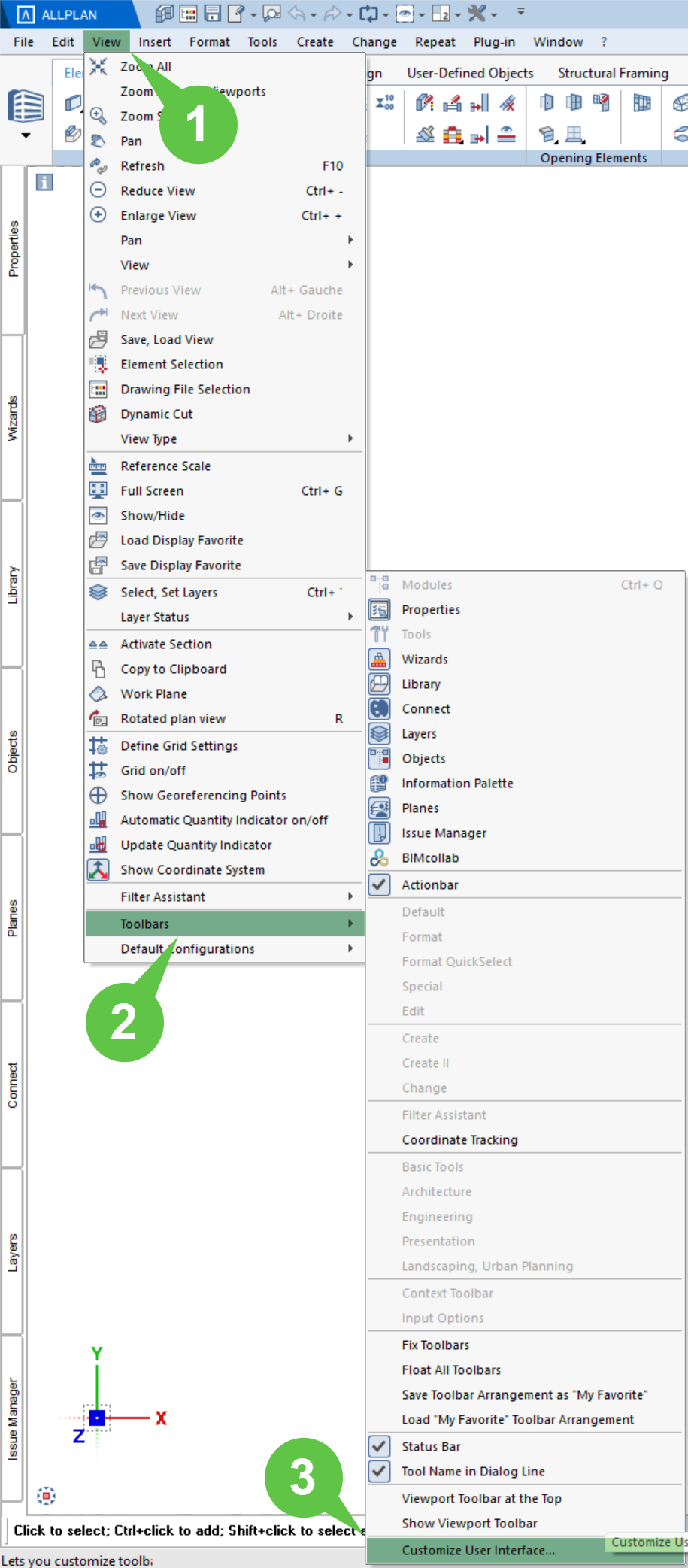This screenshot has width=688, height=1568.
Task: Switch to the Structural Framing tab
Action: pyautogui.click(x=613, y=73)
